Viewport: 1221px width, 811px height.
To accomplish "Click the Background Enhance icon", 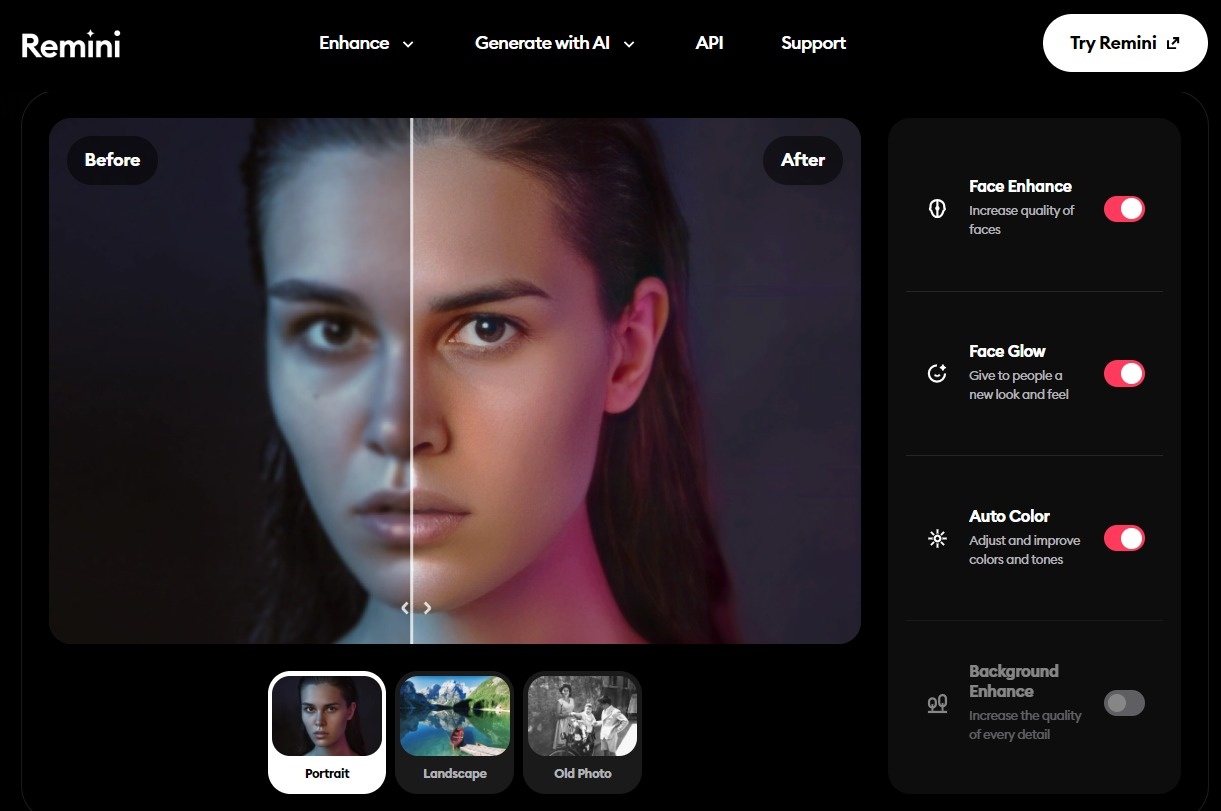I will [x=937, y=704].
